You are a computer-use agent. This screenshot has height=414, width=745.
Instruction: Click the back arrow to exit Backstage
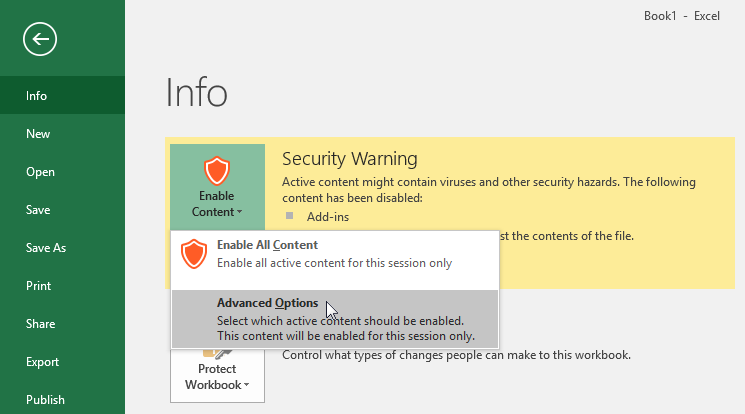coord(41,40)
